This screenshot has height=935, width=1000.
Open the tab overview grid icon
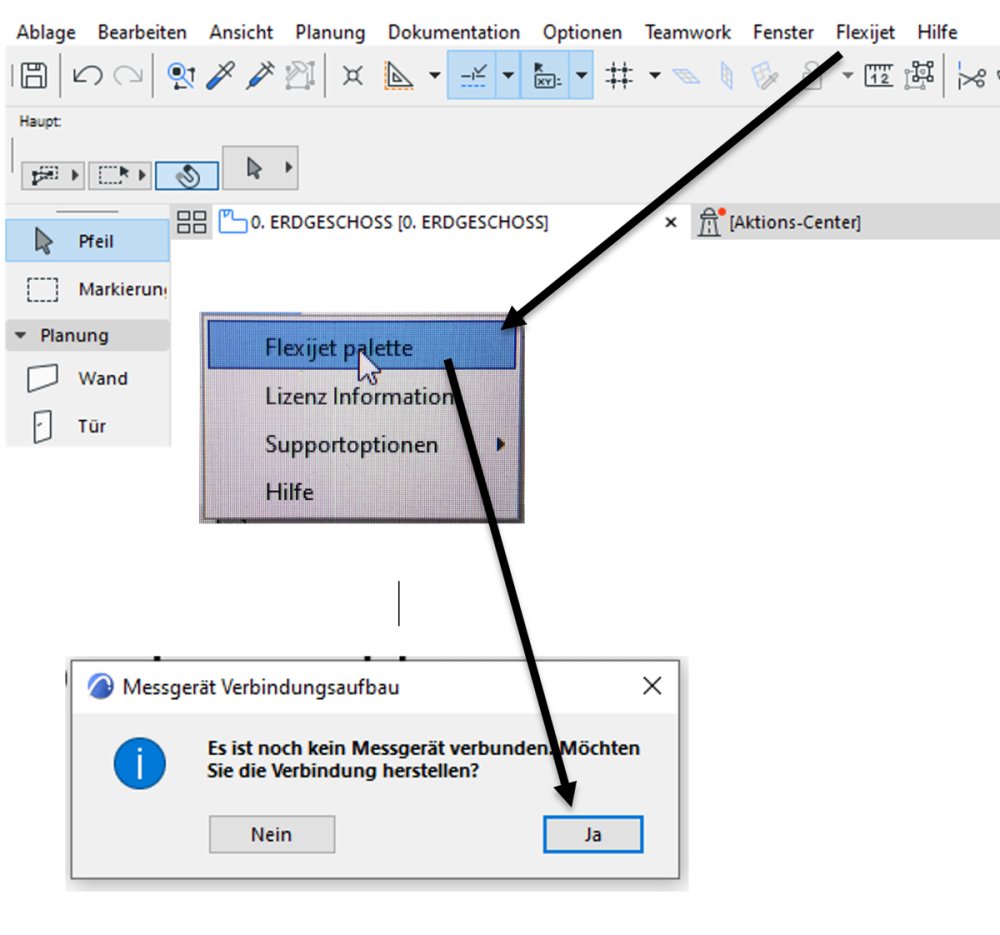(191, 222)
